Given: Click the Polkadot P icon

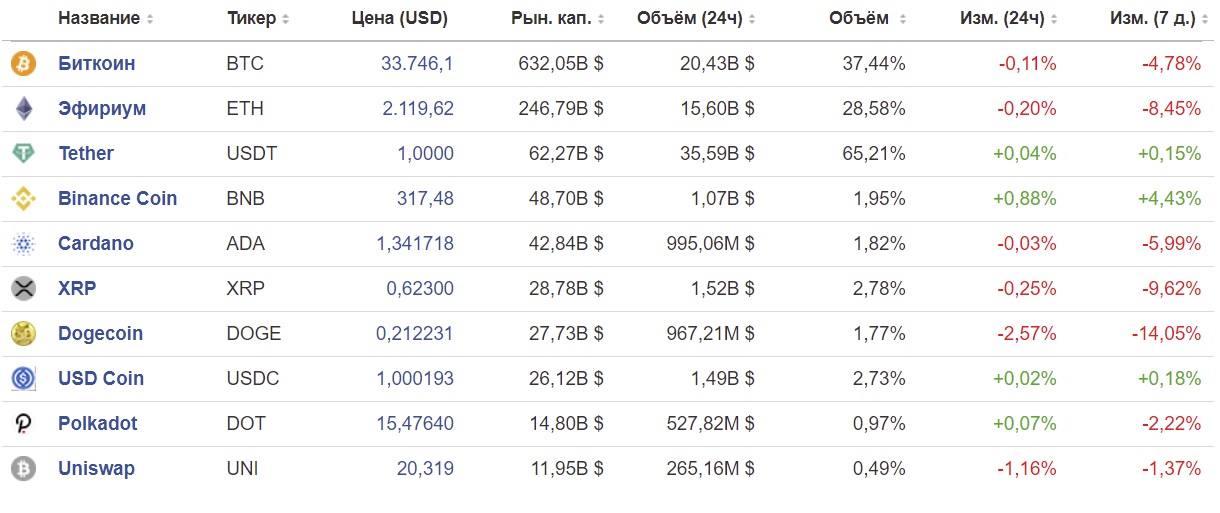Looking at the screenshot, I should [22, 424].
